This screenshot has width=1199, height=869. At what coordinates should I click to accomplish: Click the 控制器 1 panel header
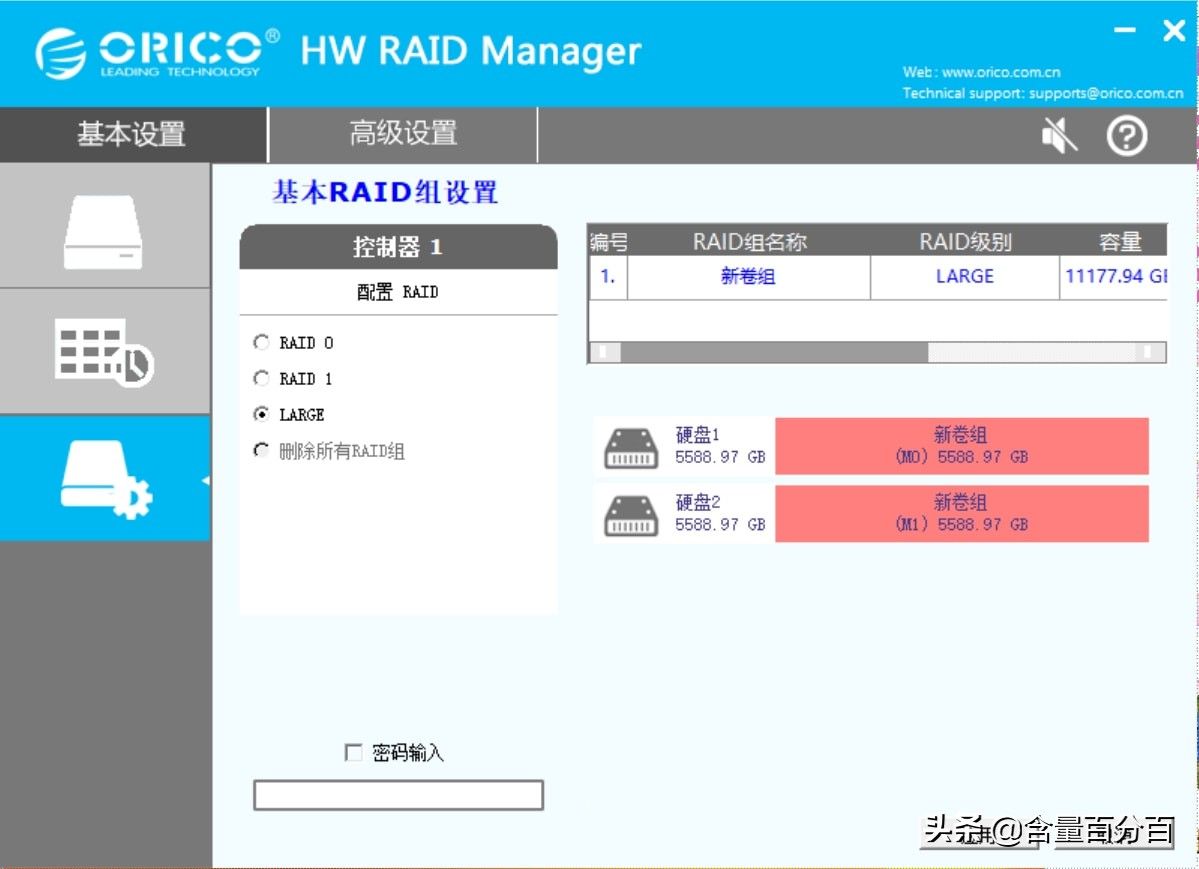pos(398,246)
